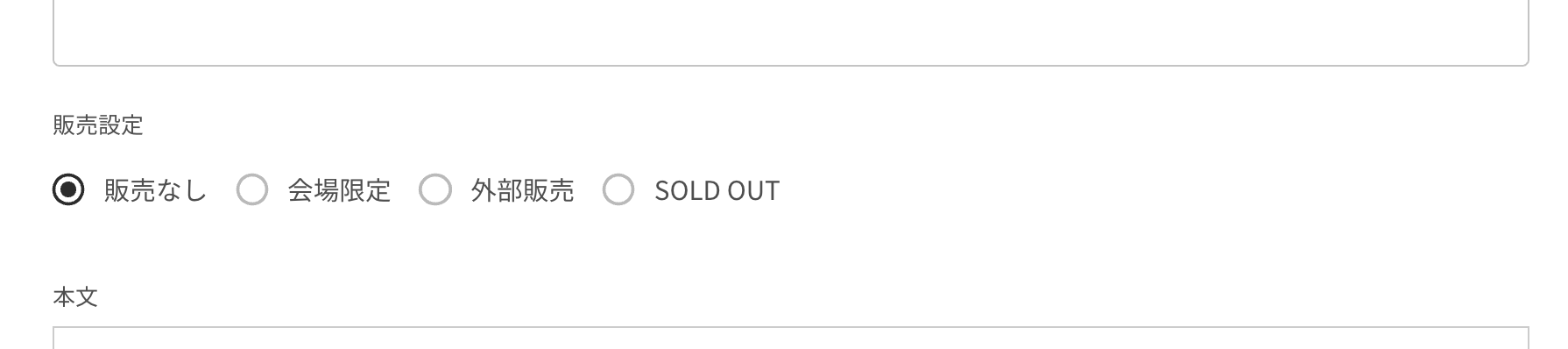This screenshot has height=349, width=1568.
Task: Click the 販売設定 section heading
Action: tap(98, 125)
